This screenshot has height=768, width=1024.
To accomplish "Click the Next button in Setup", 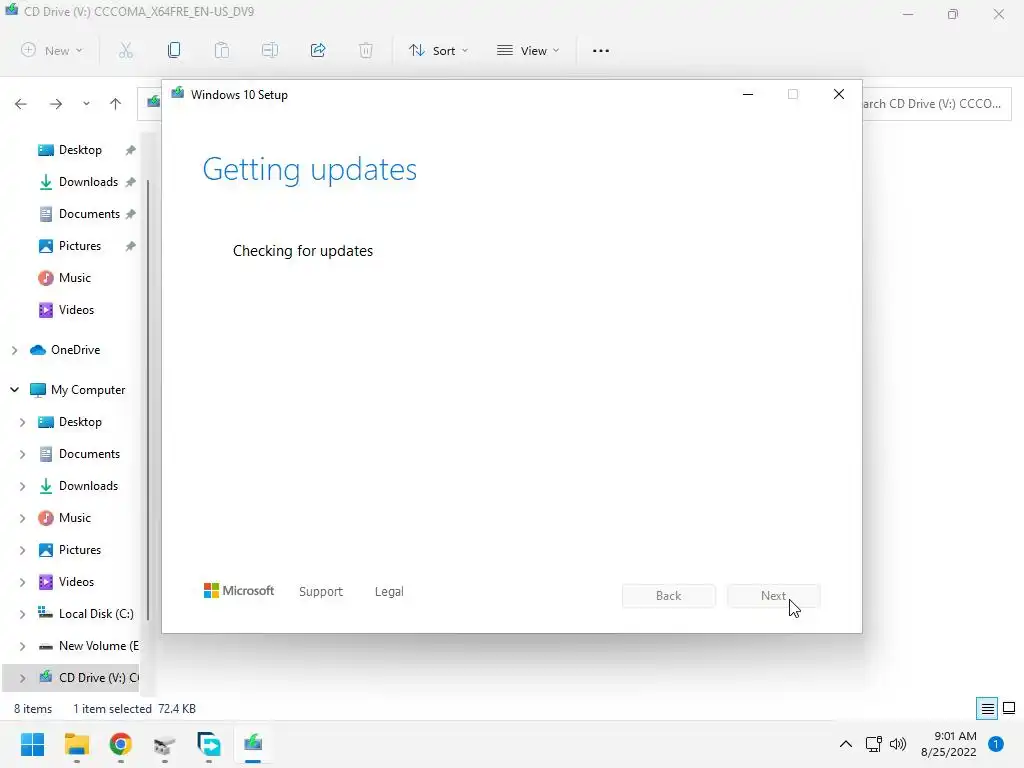I will coord(773,596).
